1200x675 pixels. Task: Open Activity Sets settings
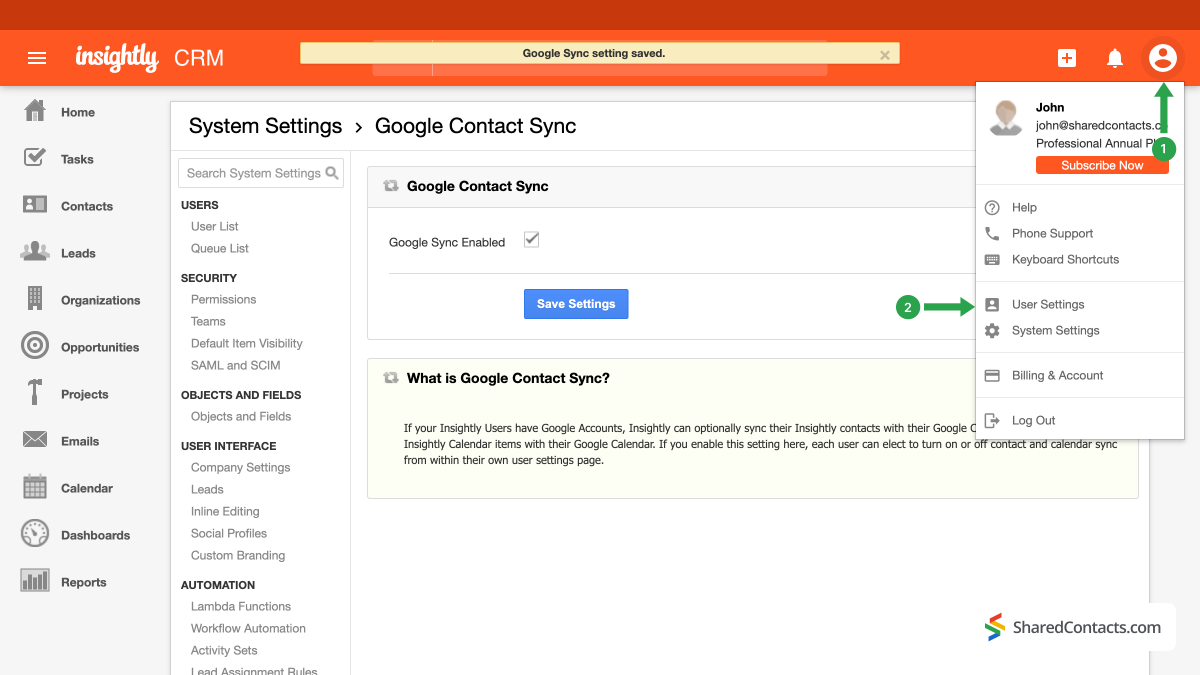224,650
